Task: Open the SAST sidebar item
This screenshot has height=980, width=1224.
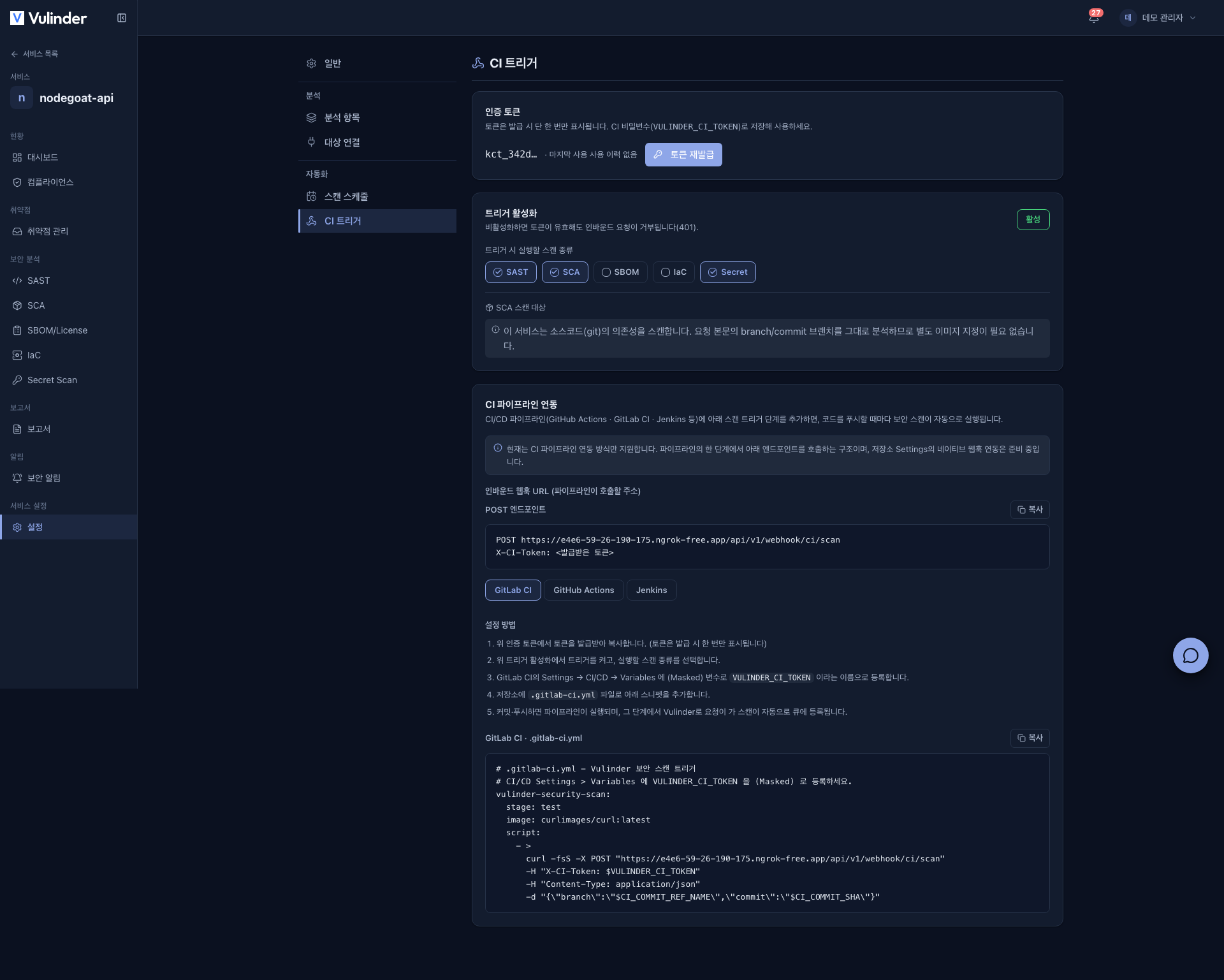Action: (69, 281)
